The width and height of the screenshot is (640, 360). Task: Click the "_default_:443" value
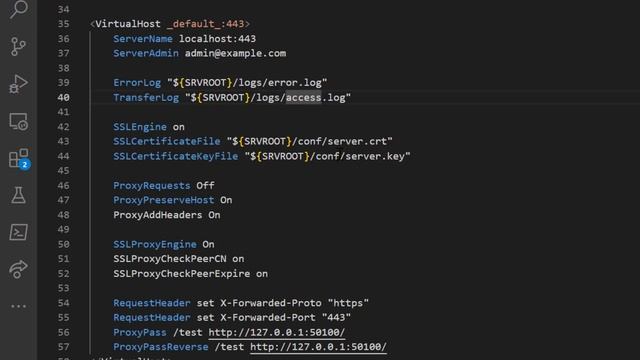[205, 24]
